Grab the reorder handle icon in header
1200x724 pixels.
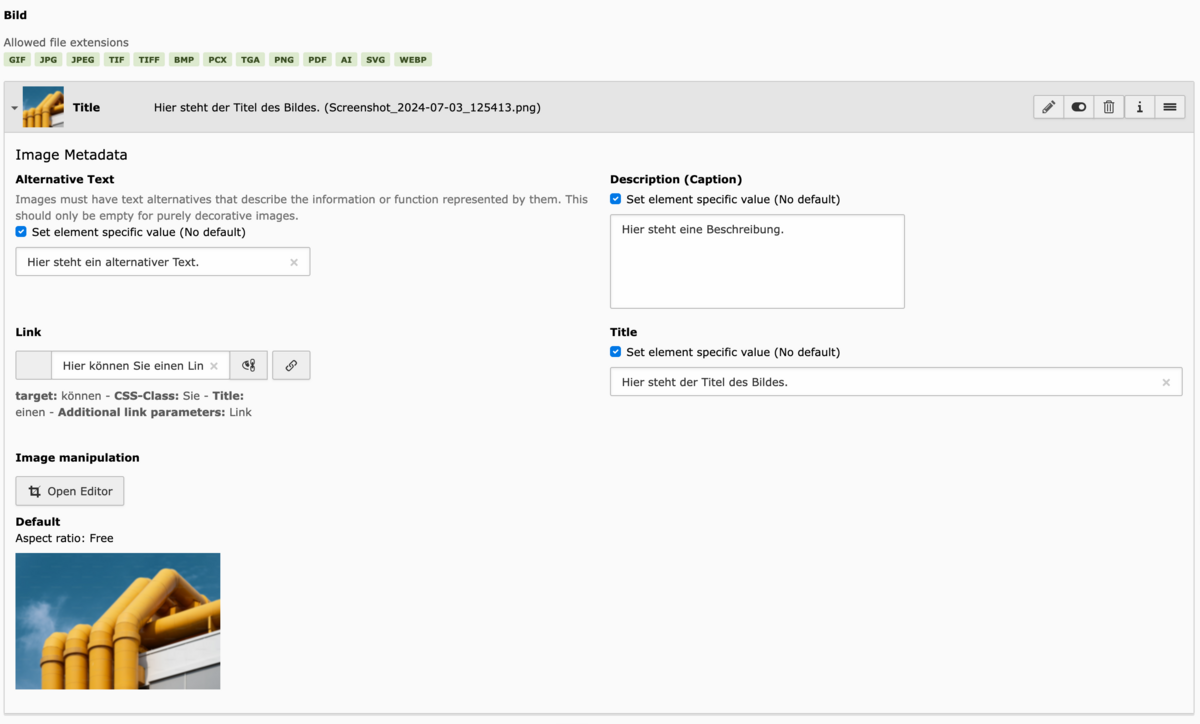point(1170,107)
